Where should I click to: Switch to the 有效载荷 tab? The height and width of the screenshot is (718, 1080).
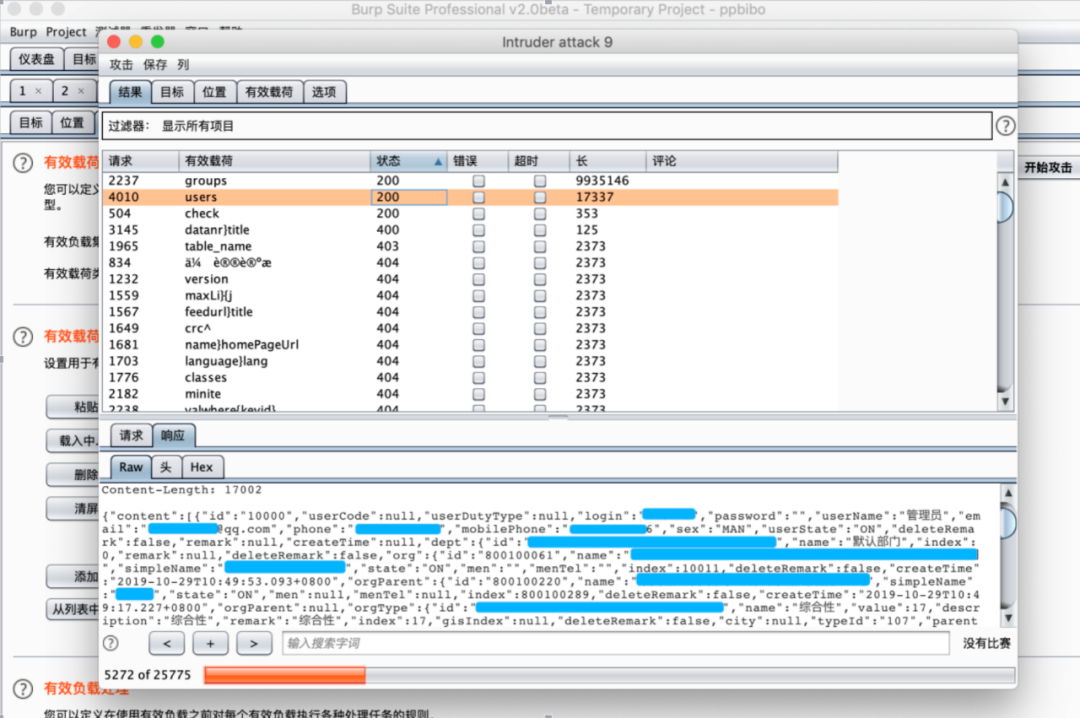(269, 92)
